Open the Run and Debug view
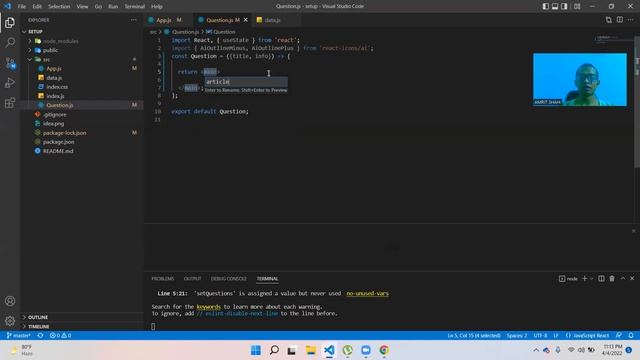 tap(10, 83)
